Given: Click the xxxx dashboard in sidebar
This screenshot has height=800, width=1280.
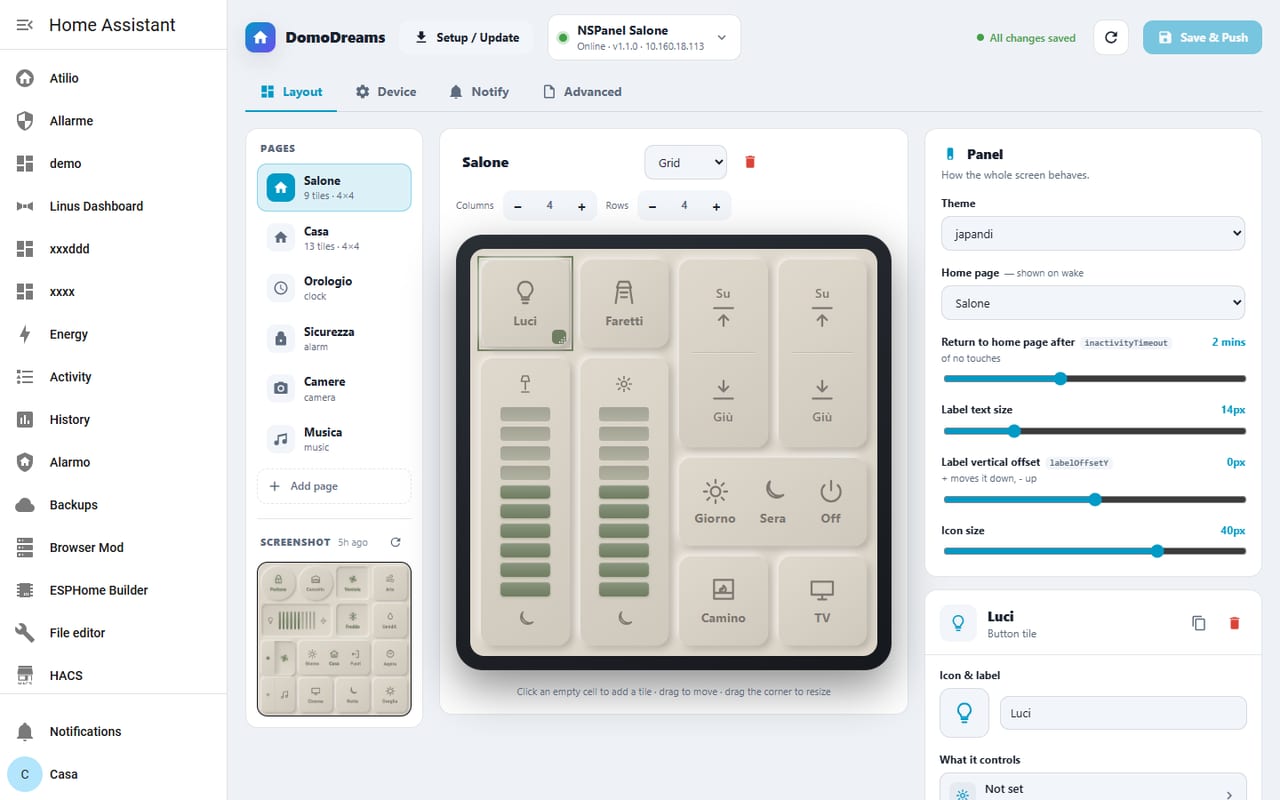Looking at the screenshot, I should pos(113,292).
